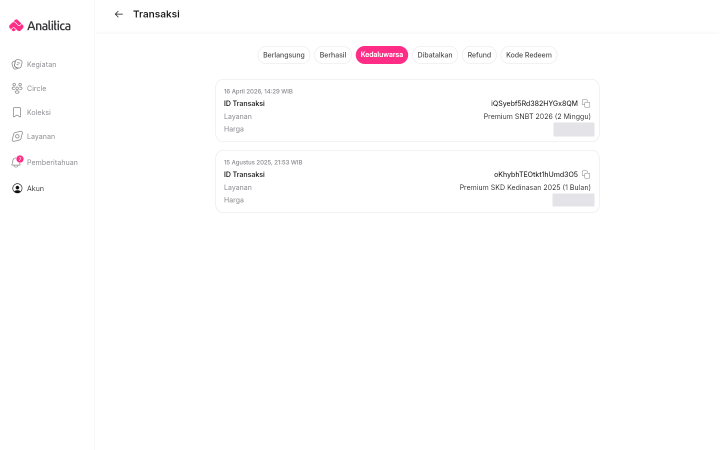720x450 pixels.
Task: Click the Premium SNBT 2026 (2 Minggu) text
Action: point(537,117)
